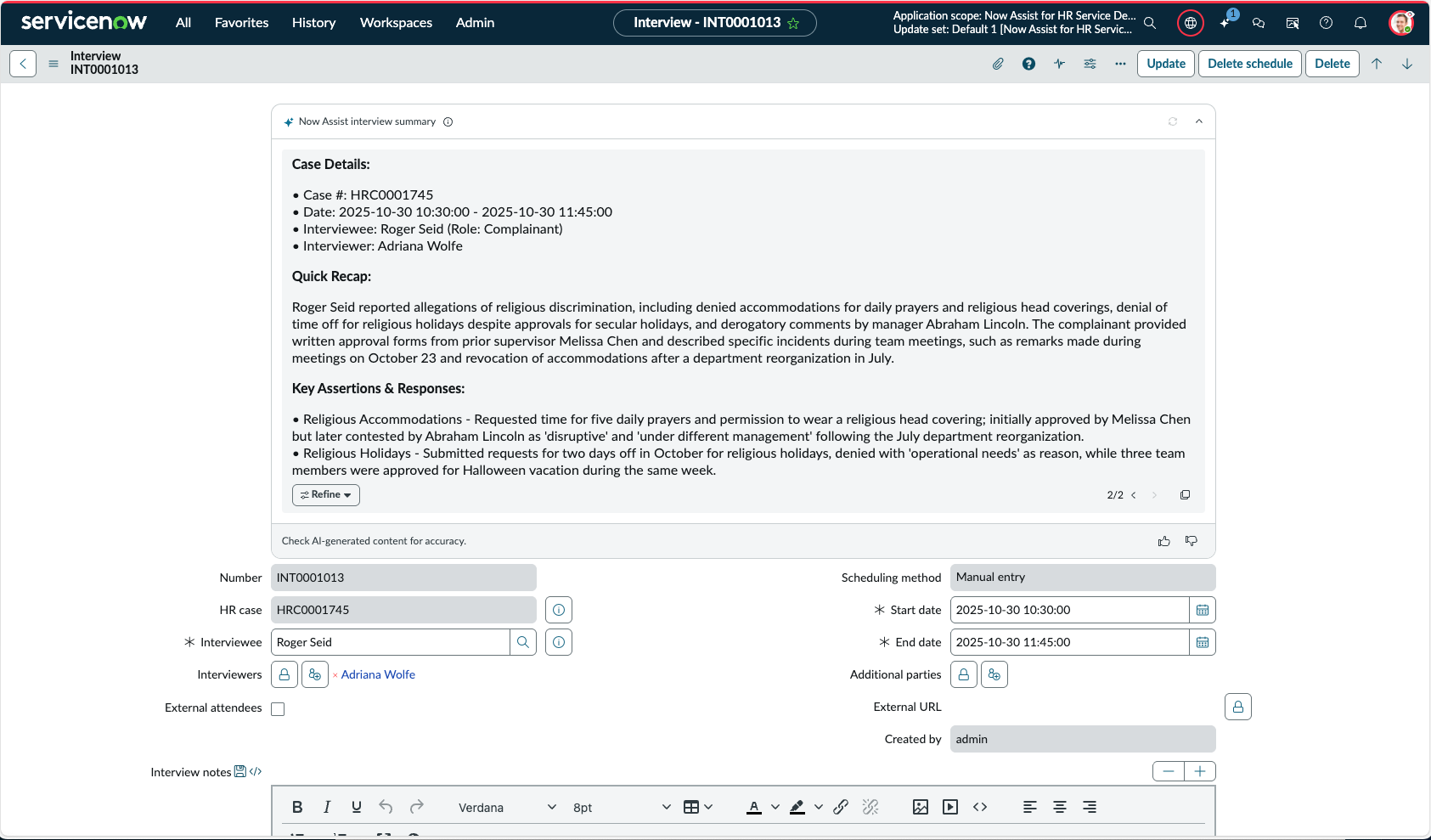Show previous summary version chevron
Viewport: 1431px width, 840px height.
tap(1134, 495)
